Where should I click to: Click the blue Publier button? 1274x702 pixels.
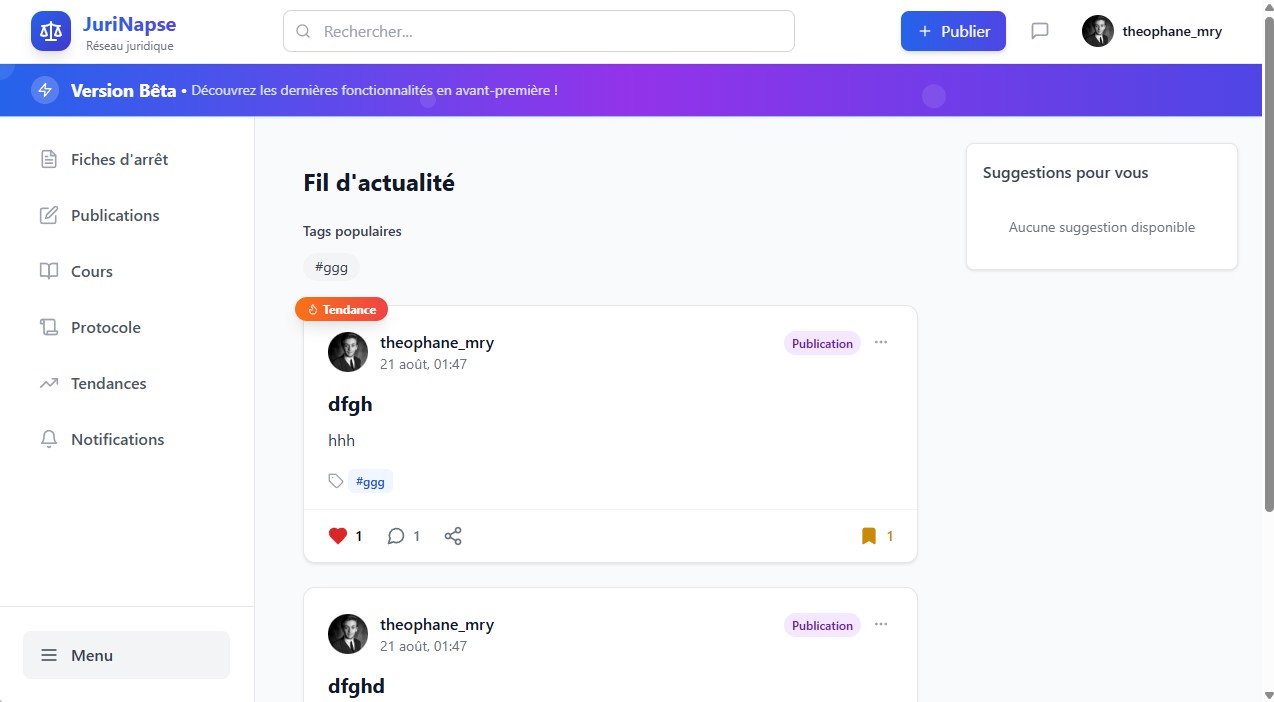pyautogui.click(x=953, y=31)
